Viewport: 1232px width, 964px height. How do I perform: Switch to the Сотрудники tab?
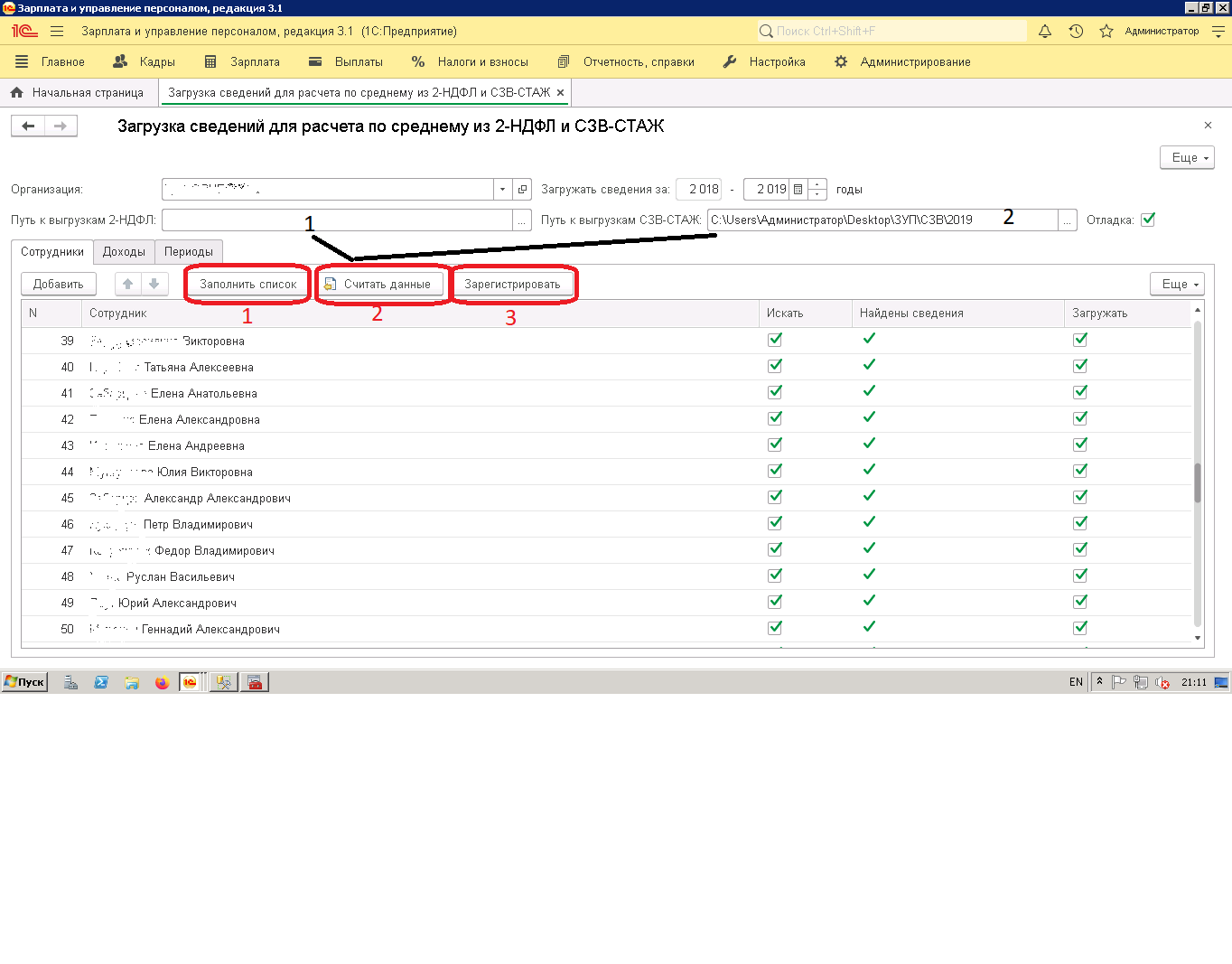(52, 252)
